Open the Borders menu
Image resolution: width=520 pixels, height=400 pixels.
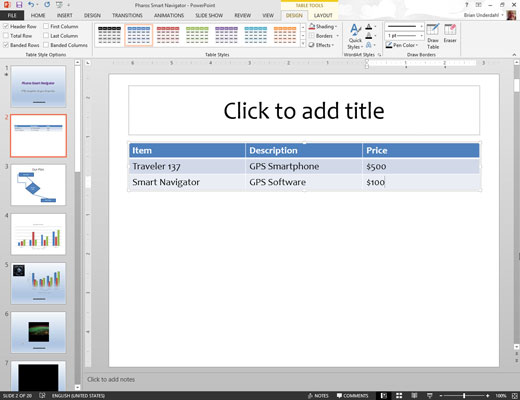click(x=323, y=36)
